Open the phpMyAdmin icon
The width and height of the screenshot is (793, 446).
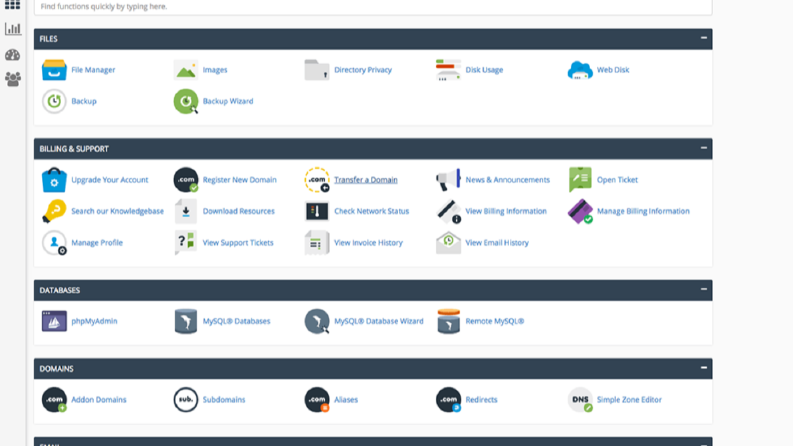click(x=54, y=321)
